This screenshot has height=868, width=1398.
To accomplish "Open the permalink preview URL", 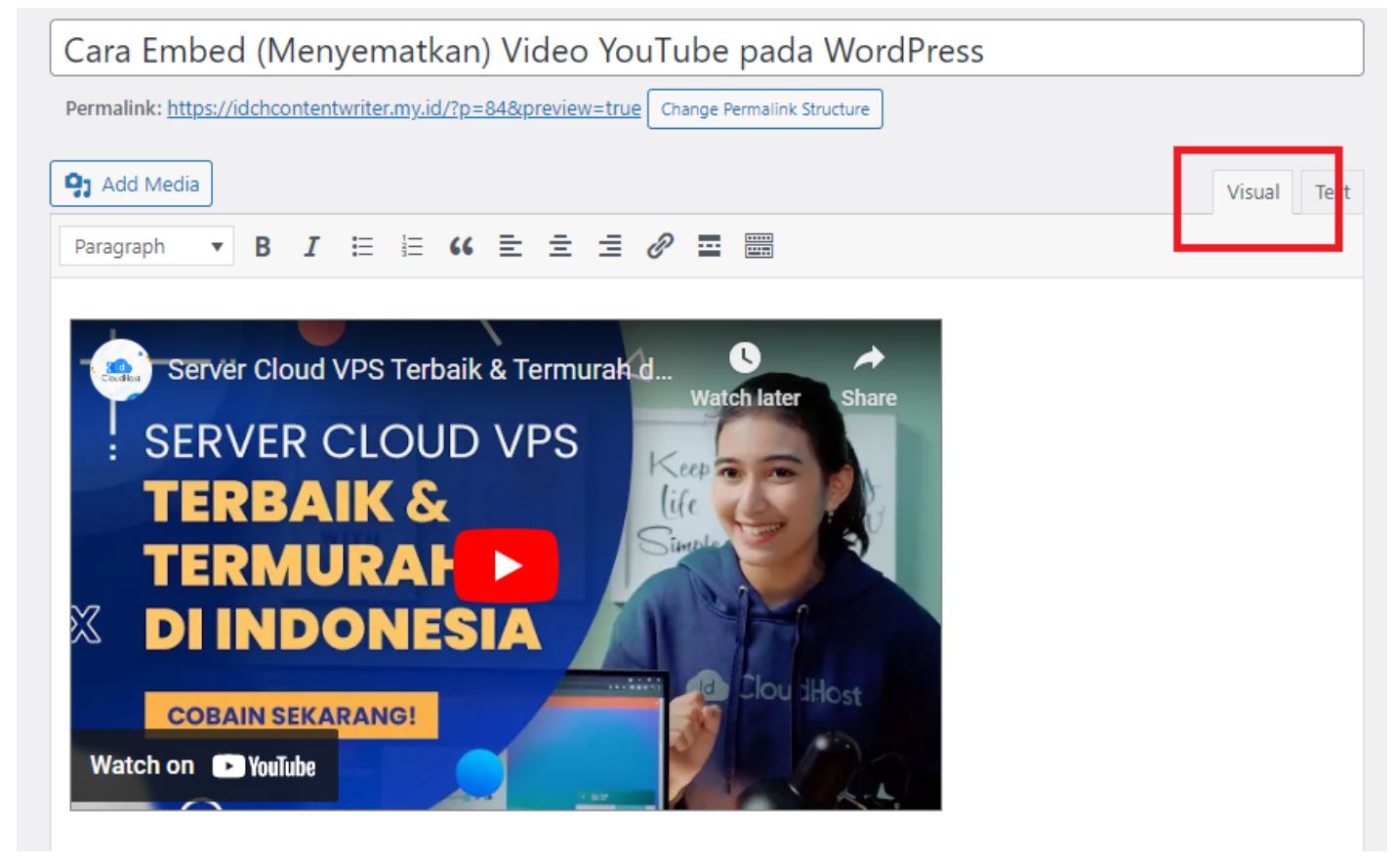I will pos(402,109).
